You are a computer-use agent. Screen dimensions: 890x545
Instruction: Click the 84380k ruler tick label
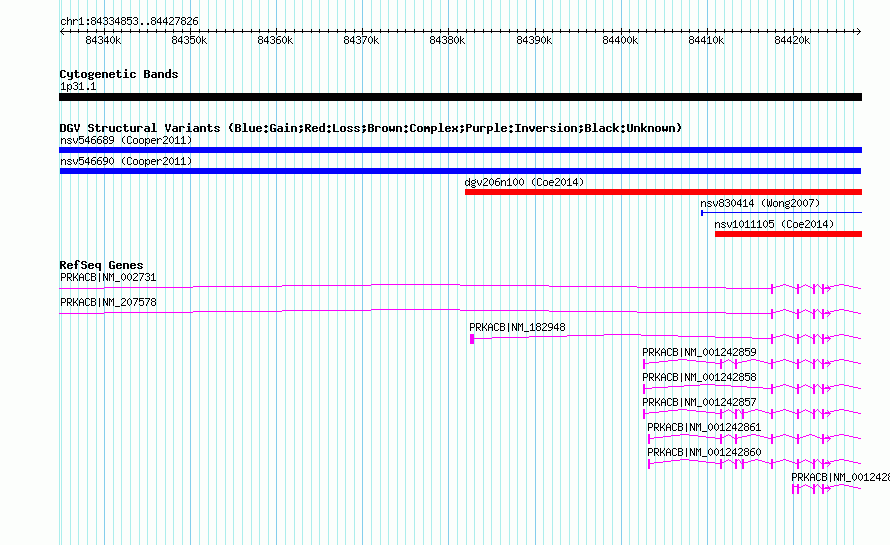447,40
